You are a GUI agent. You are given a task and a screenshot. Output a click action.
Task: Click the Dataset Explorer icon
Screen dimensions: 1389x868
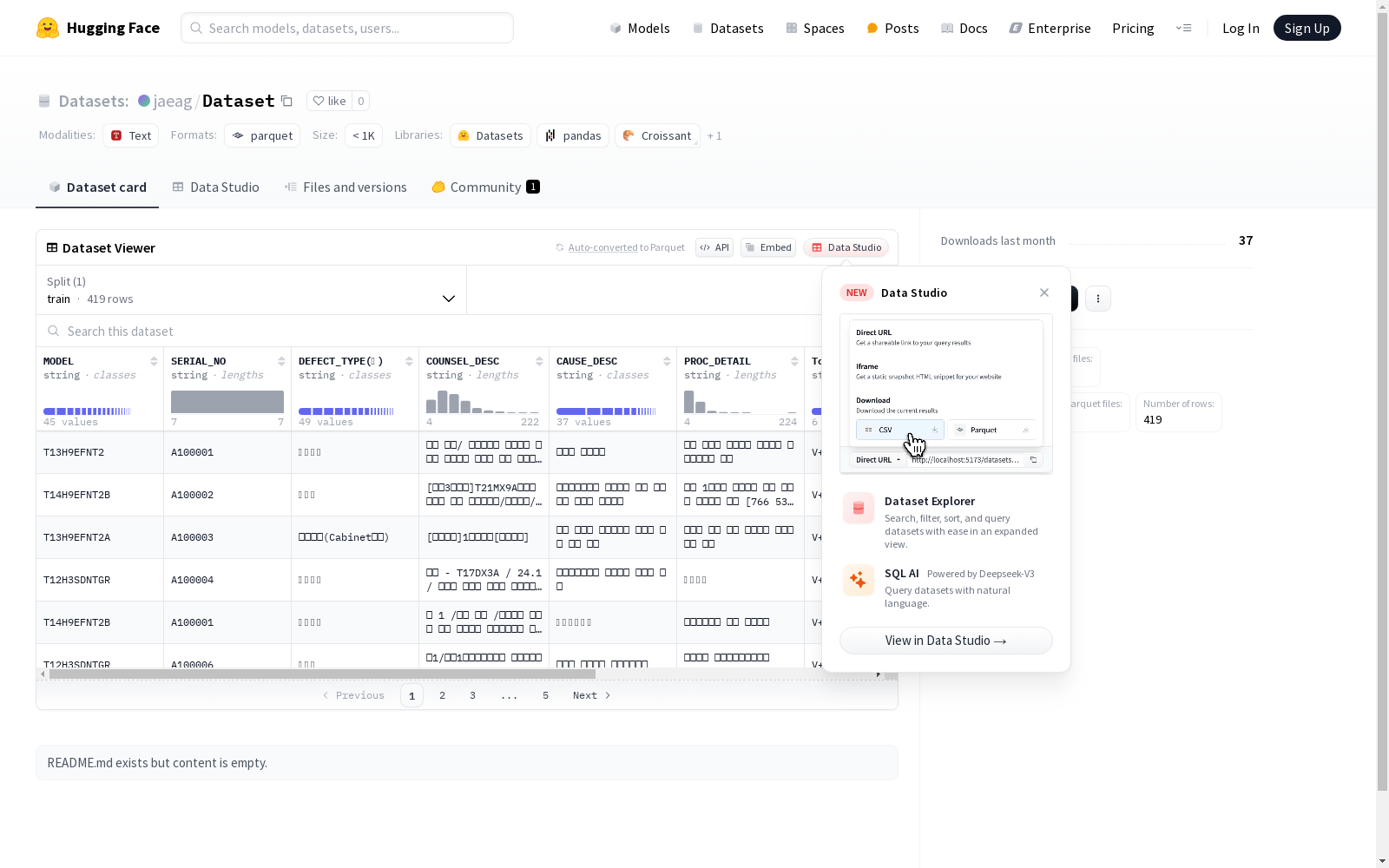pyautogui.click(x=859, y=509)
